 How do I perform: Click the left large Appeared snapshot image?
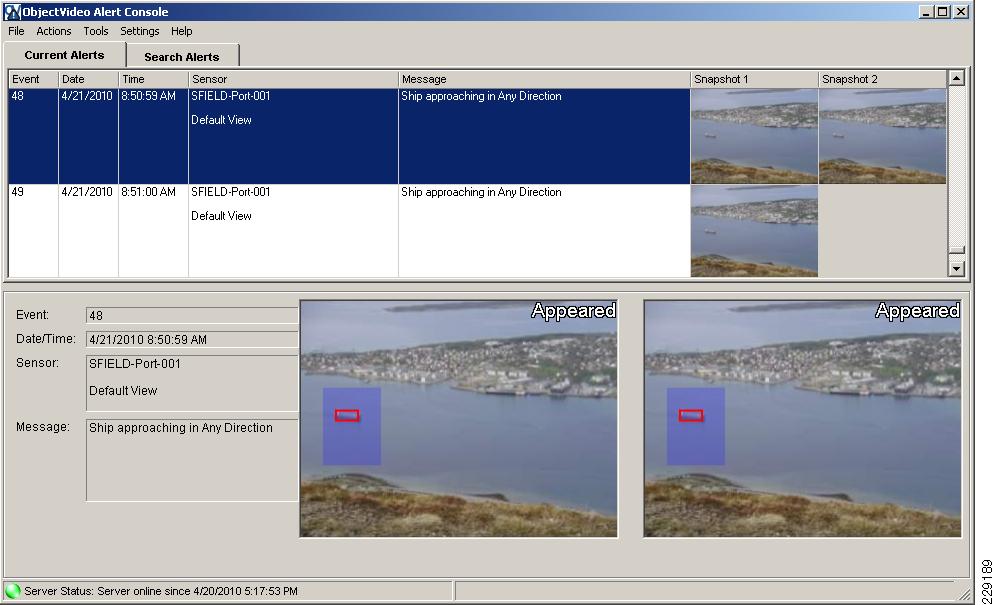pyautogui.click(x=459, y=418)
